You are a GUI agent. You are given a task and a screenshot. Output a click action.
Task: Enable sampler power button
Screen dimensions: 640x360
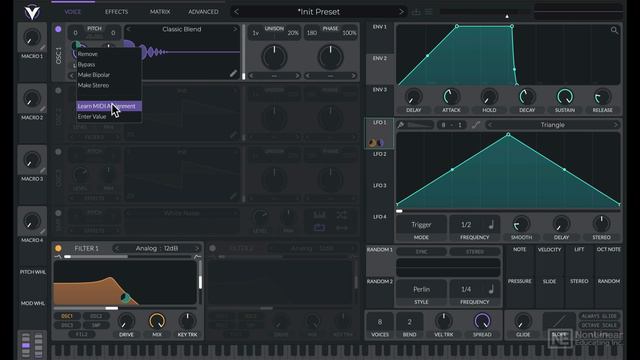[58, 213]
